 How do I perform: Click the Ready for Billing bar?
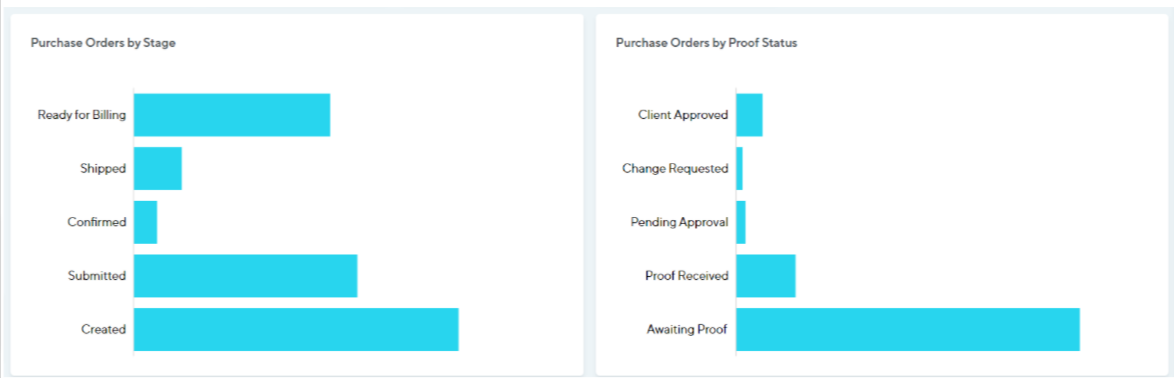click(232, 115)
